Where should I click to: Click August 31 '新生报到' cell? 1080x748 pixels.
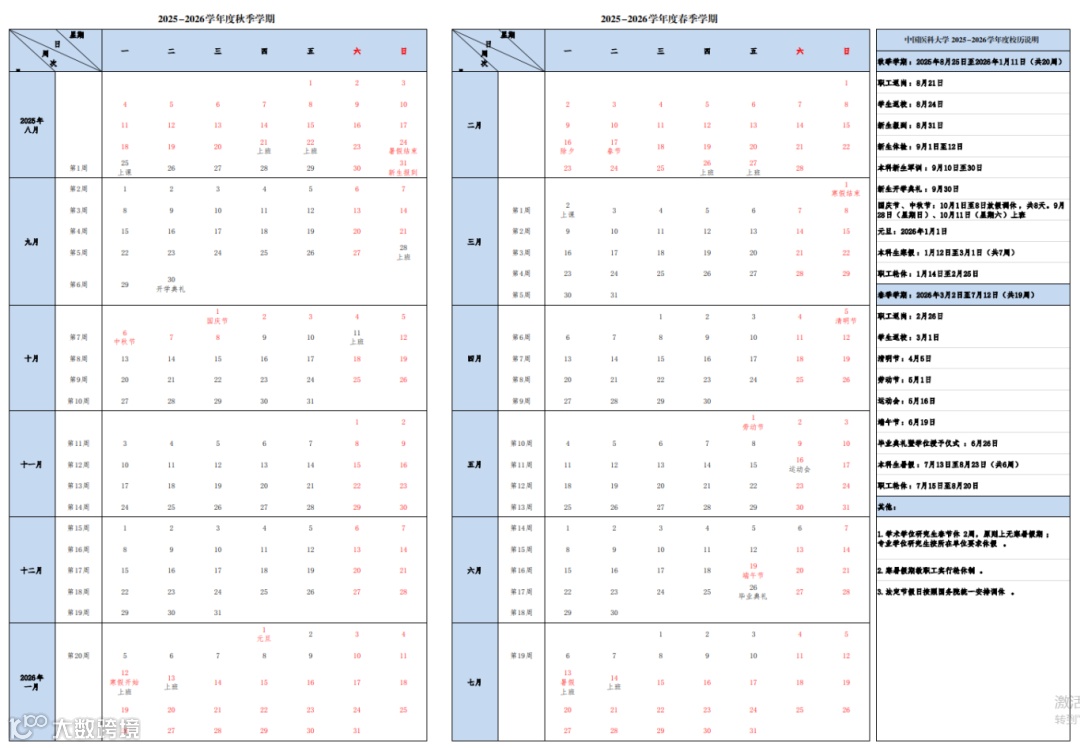click(403, 167)
